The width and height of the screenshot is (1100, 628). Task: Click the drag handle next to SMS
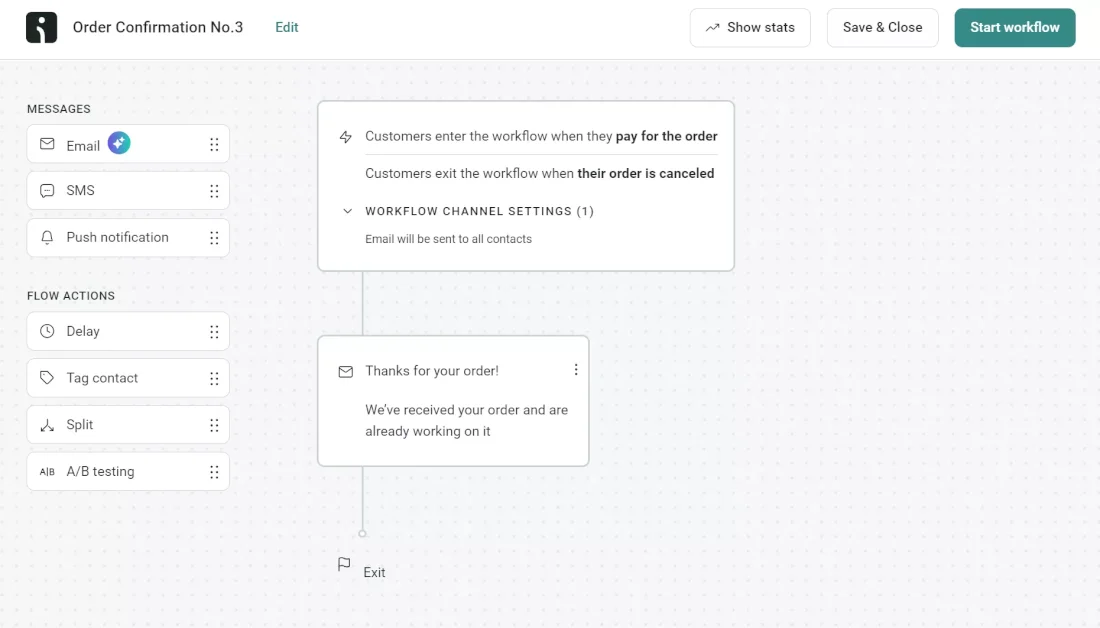click(213, 190)
